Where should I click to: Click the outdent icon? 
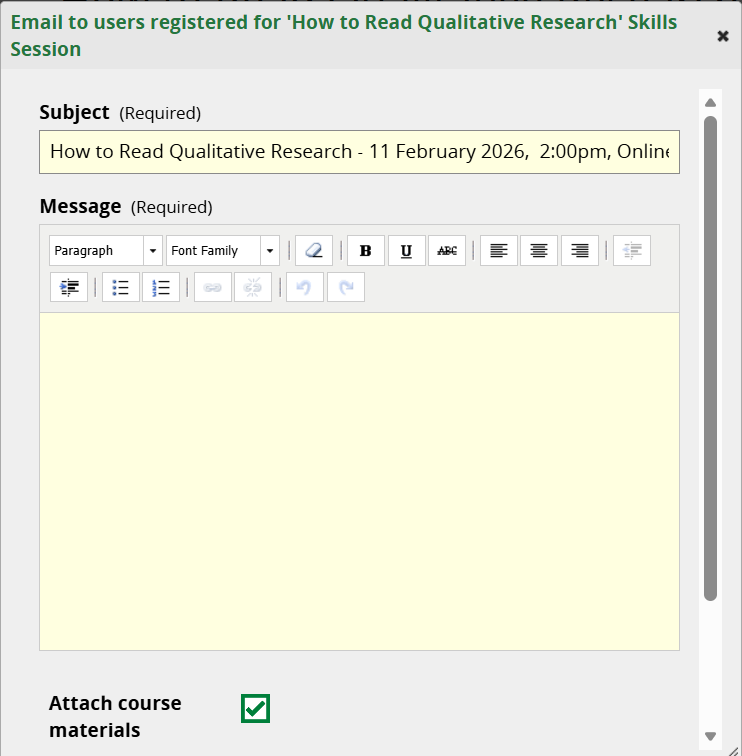632,251
